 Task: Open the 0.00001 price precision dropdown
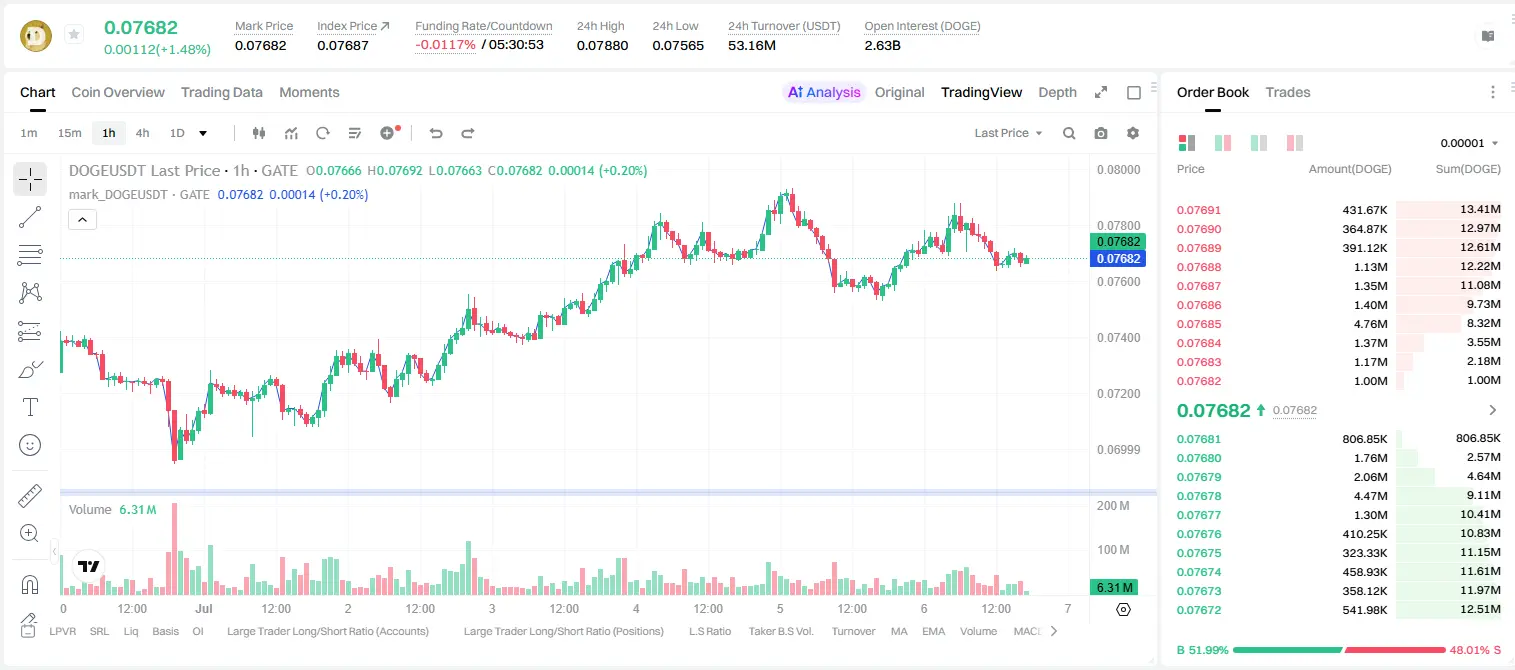click(x=1469, y=143)
